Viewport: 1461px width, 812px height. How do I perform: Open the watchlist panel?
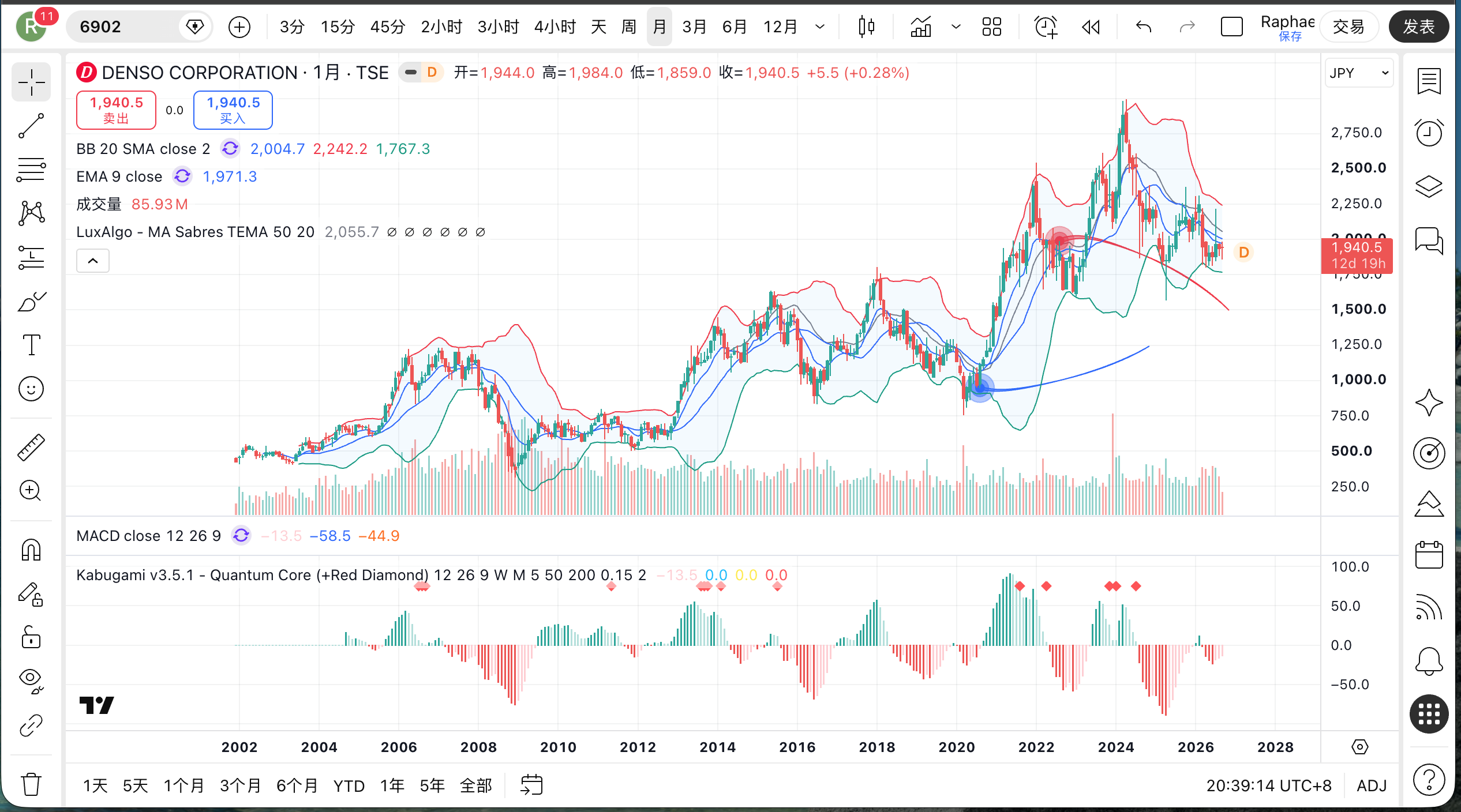(1429, 81)
